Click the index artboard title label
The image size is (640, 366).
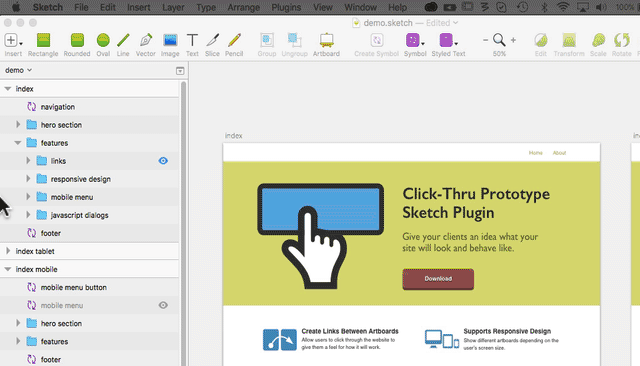pyautogui.click(x=233, y=135)
